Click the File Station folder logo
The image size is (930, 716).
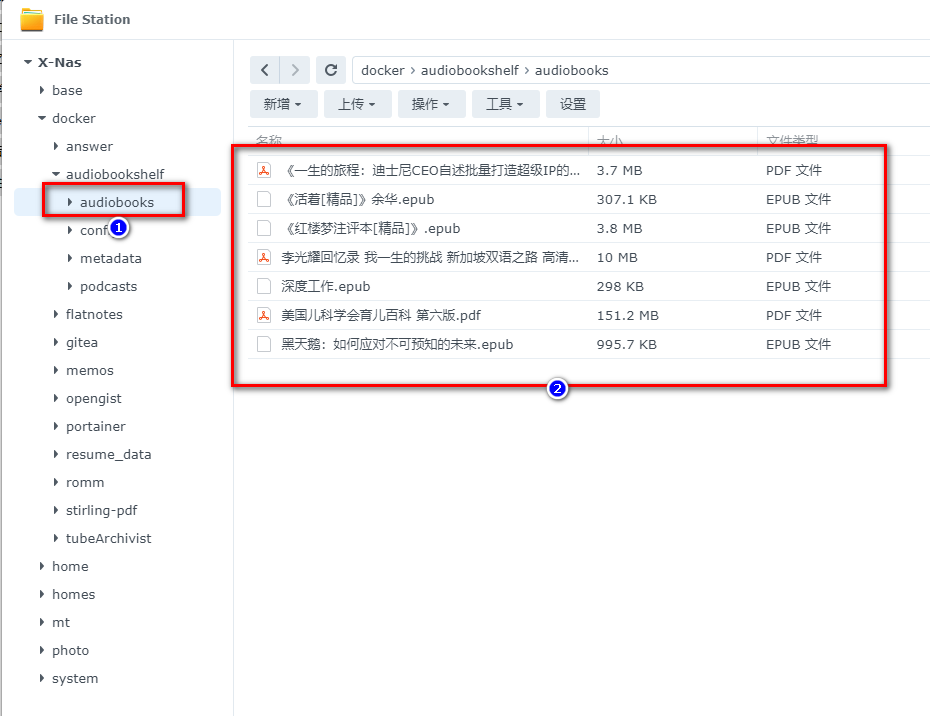click(x=32, y=19)
